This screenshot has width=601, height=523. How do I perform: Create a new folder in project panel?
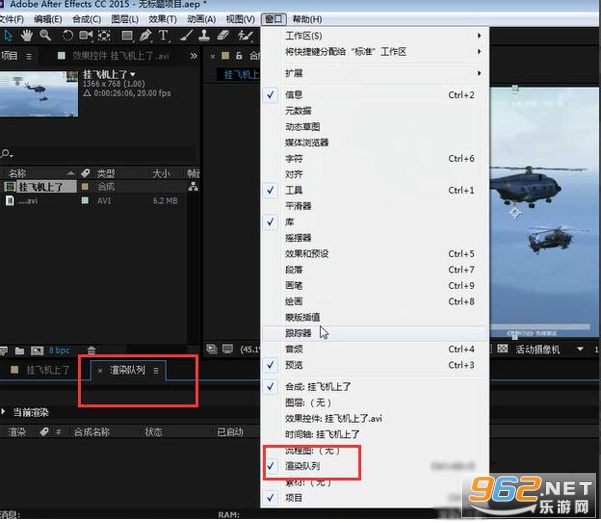point(20,350)
